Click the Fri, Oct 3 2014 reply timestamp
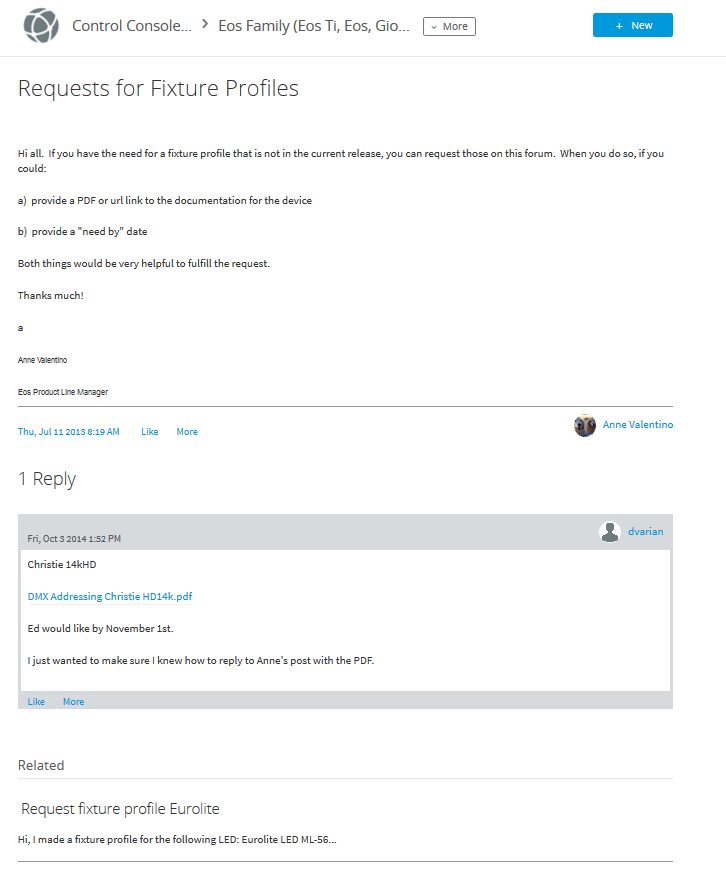Viewport: 726px width, 873px height. click(x=74, y=538)
